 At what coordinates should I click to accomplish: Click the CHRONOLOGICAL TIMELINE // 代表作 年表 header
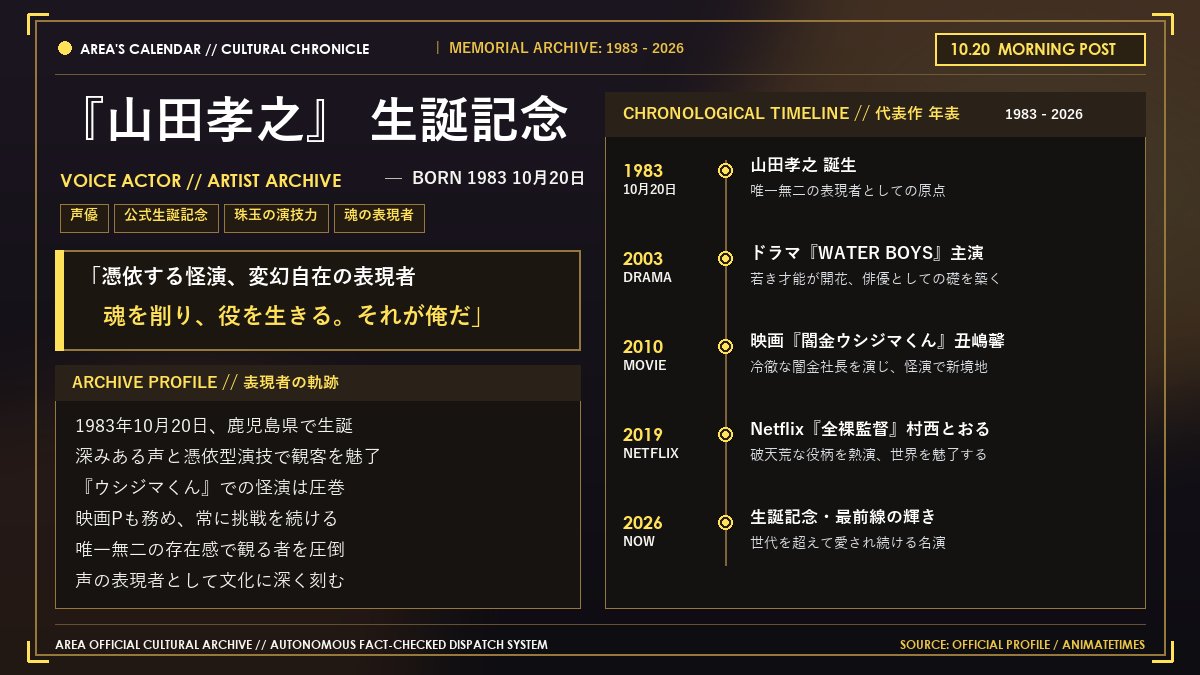791,114
